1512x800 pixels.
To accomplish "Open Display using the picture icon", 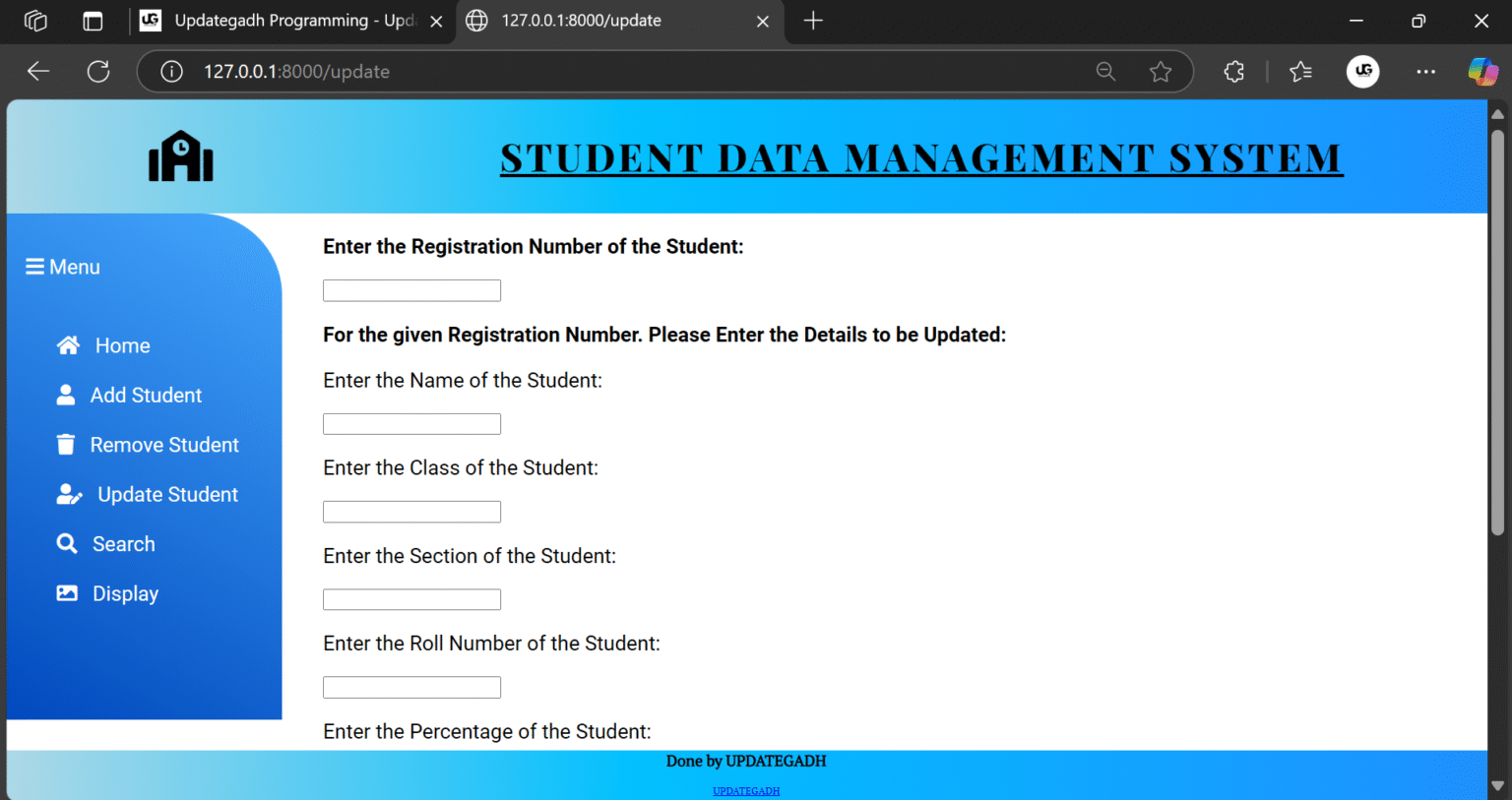I will pyautogui.click(x=65, y=592).
